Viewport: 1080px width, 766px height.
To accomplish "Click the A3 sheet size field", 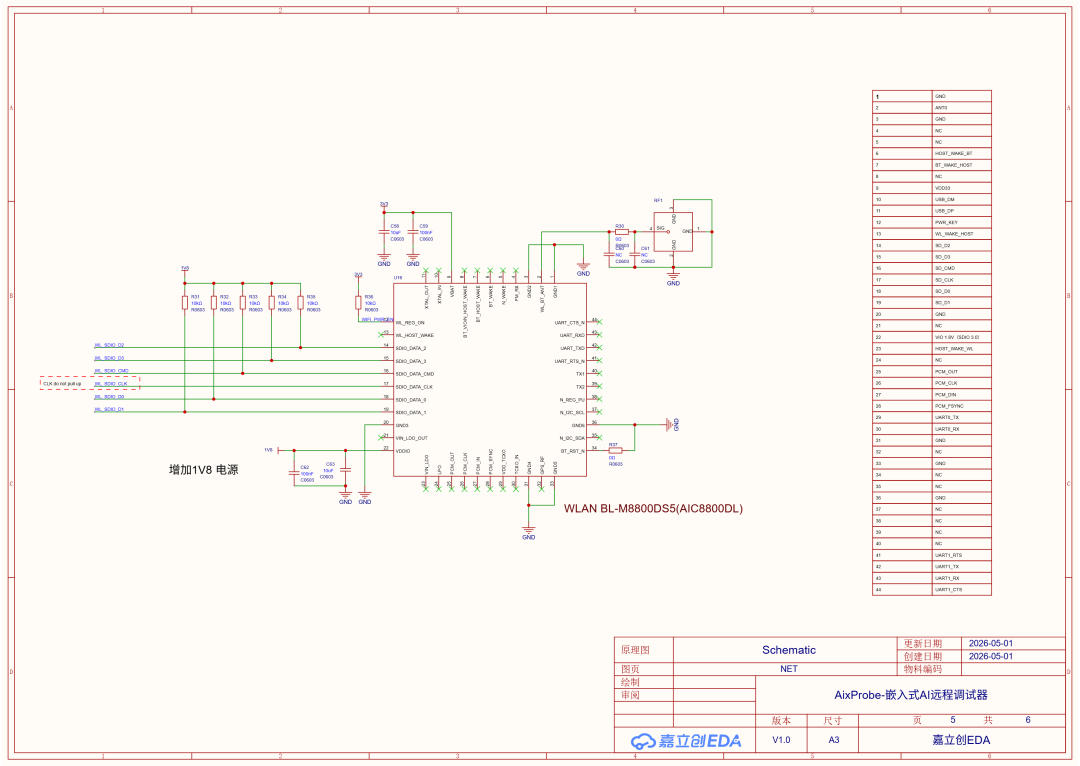I will 833,740.
